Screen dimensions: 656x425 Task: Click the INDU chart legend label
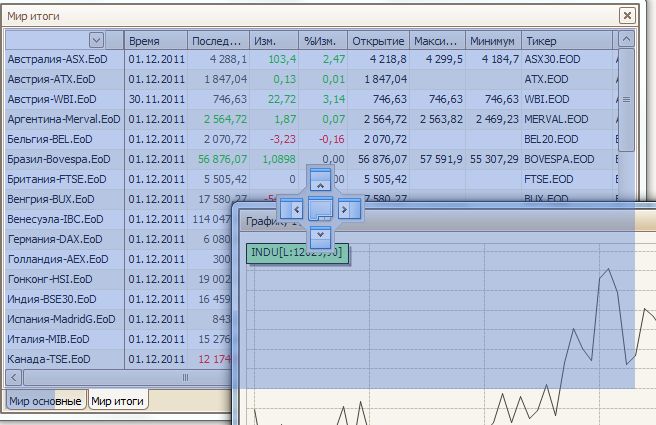297,252
